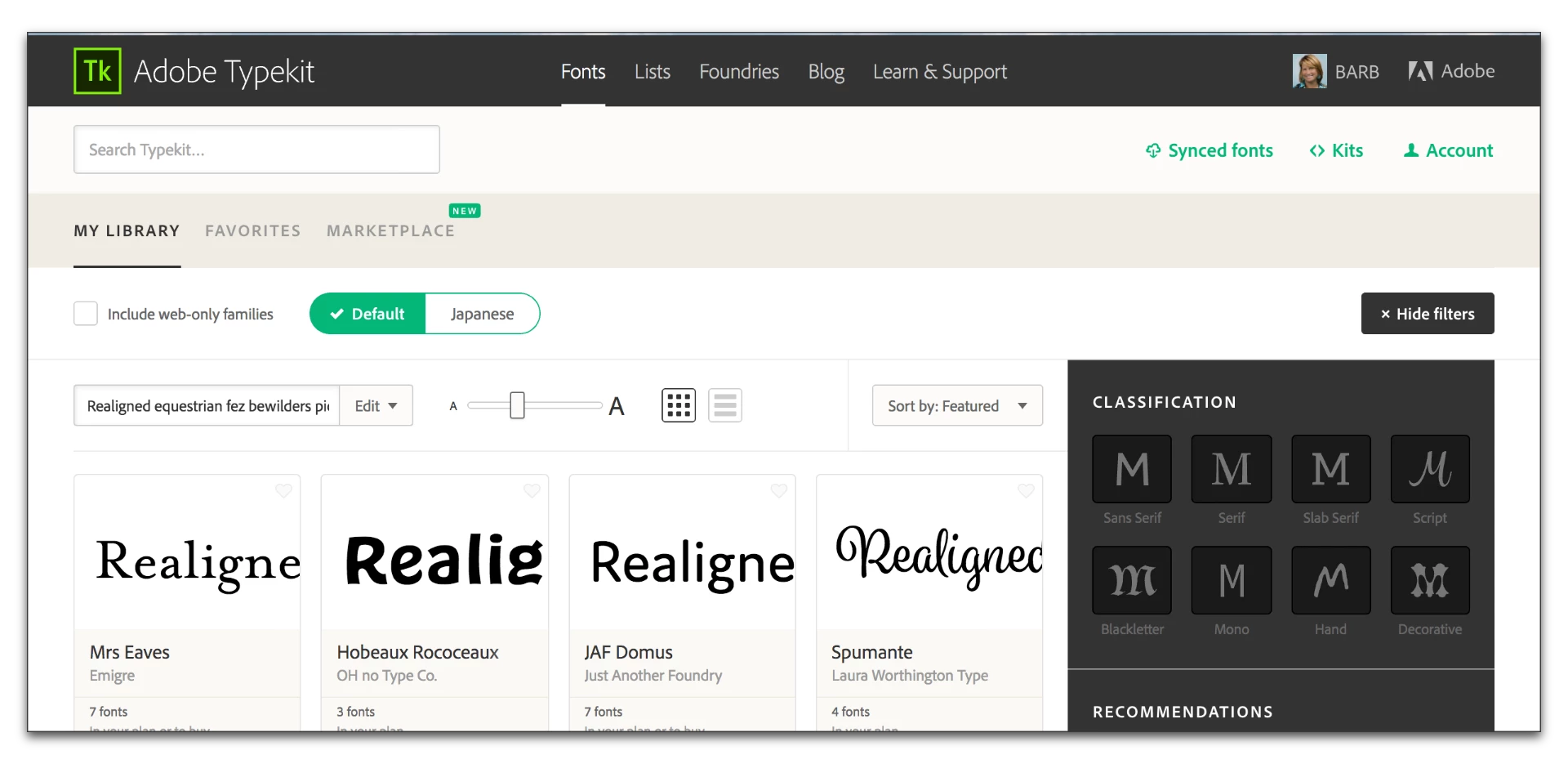Screen dimensions: 1568x764
Task: Click the large A size icon
Action: point(617,406)
